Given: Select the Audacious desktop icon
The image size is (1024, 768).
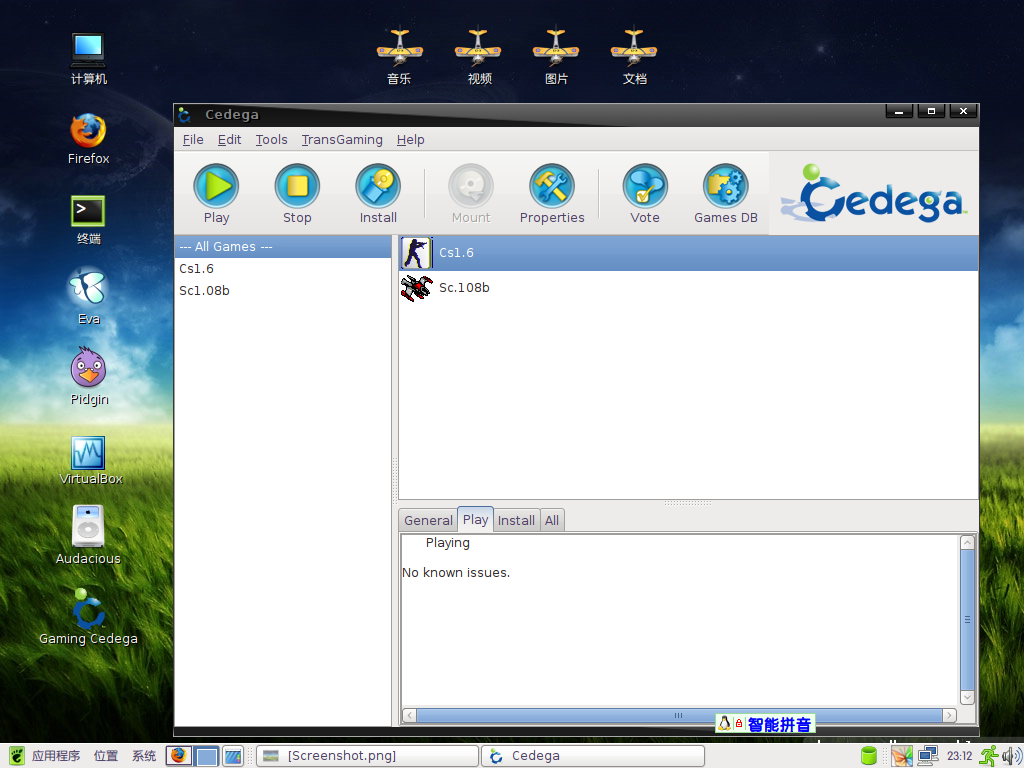Looking at the screenshot, I should tap(88, 535).
